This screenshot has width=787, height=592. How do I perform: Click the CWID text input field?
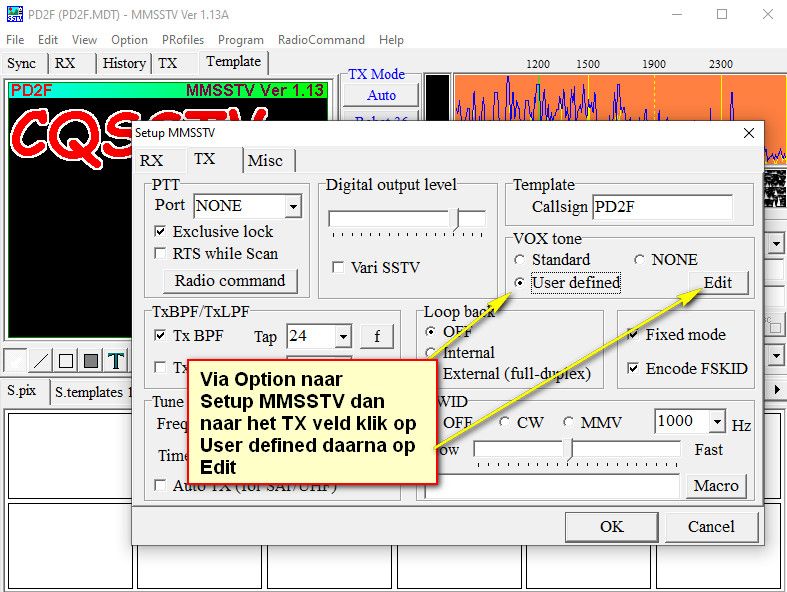(551, 486)
